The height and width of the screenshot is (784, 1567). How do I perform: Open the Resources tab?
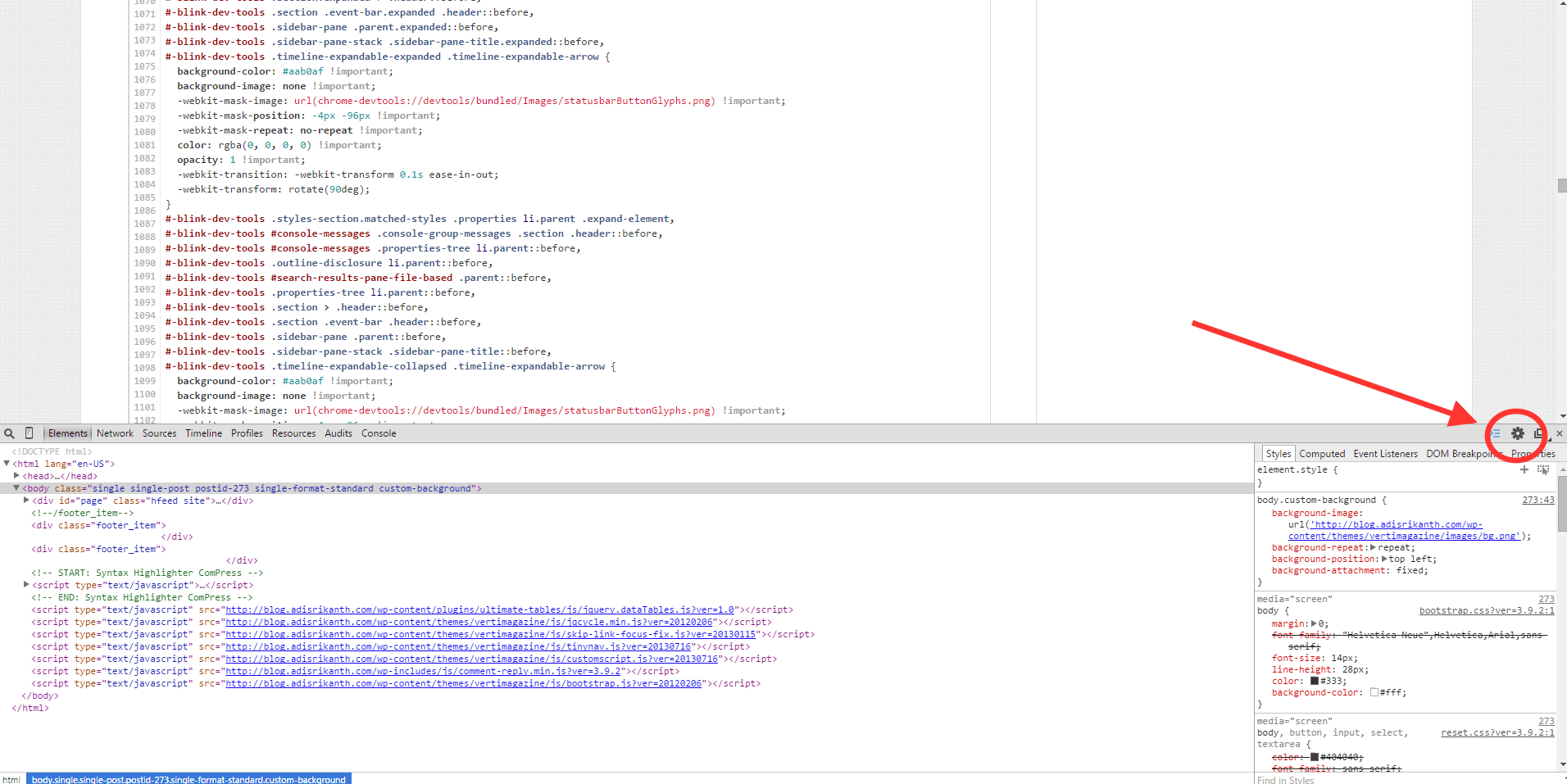click(293, 433)
